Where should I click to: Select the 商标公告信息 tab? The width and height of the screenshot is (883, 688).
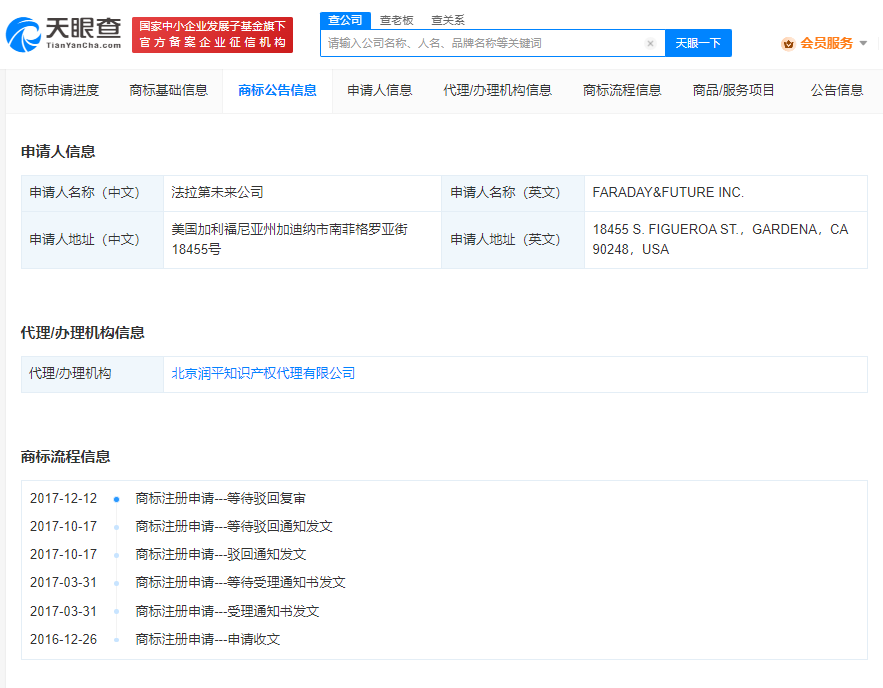pos(277,90)
